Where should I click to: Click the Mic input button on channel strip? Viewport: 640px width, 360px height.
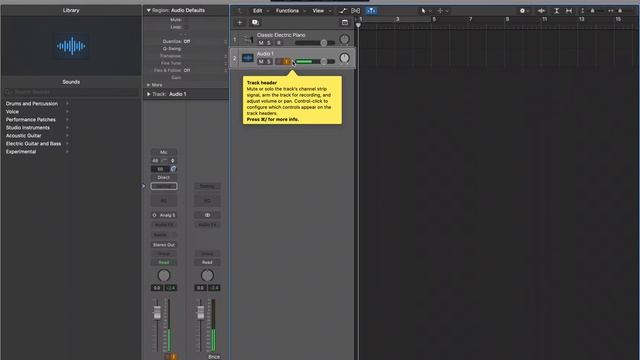(164, 152)
